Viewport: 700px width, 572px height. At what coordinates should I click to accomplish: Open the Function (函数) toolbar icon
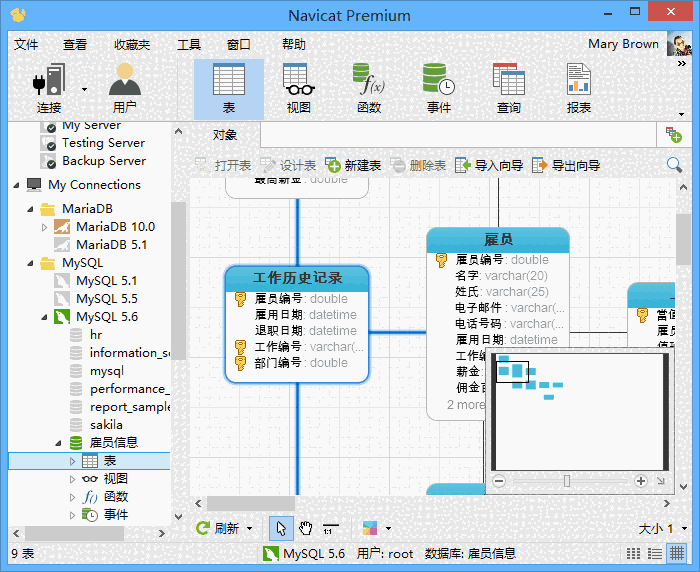pos(369,79)
